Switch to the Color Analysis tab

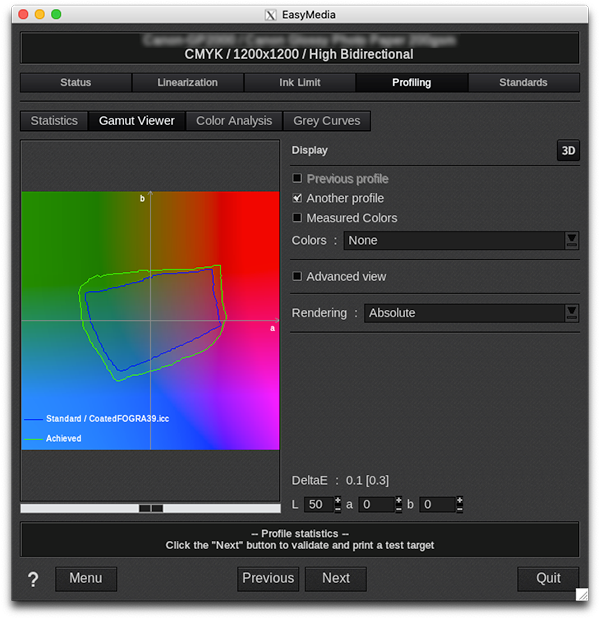coord(234,121)
